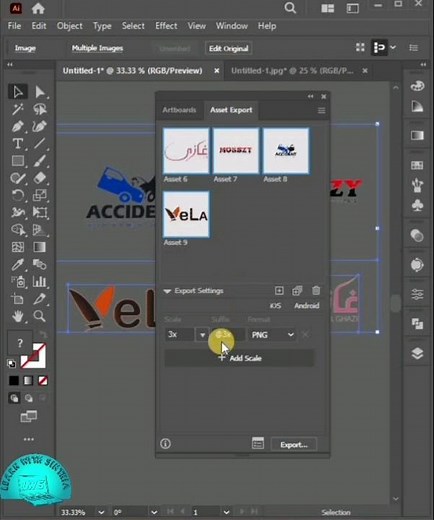
Task: Open the Effect menu
Action: tap(166, 26)
